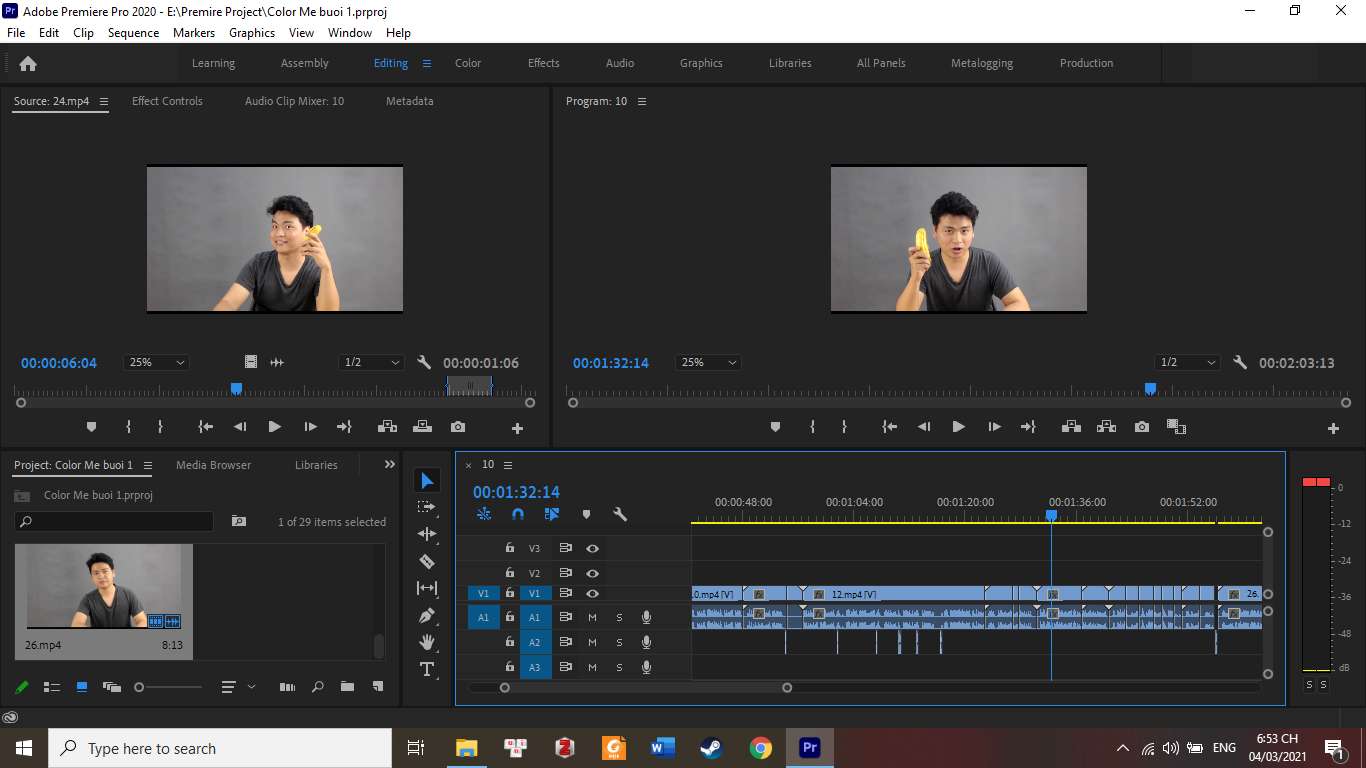Open the Markers menu
The image size is (1366, 768).
(194, 33)
